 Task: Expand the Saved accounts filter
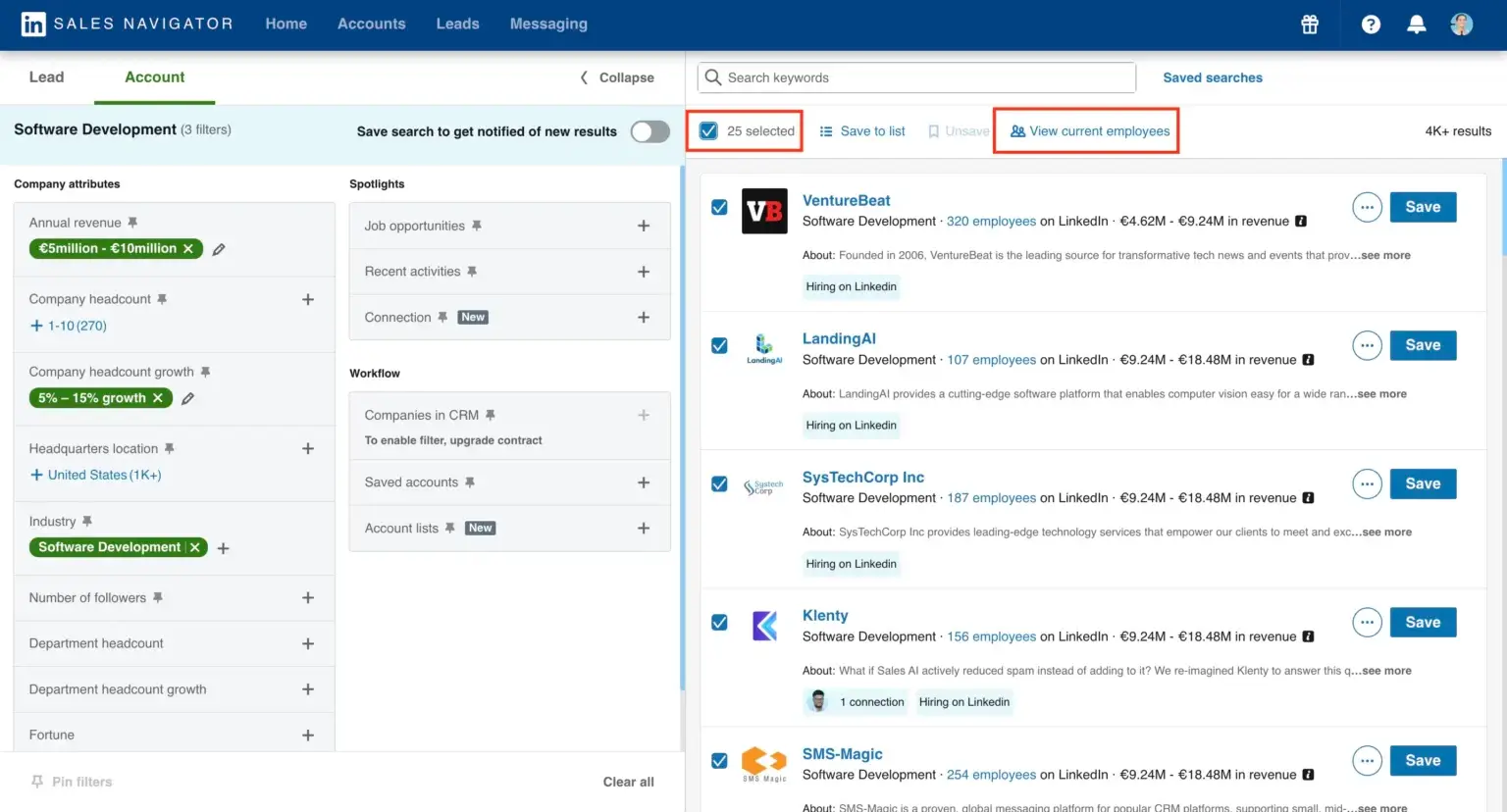(644, 482)
